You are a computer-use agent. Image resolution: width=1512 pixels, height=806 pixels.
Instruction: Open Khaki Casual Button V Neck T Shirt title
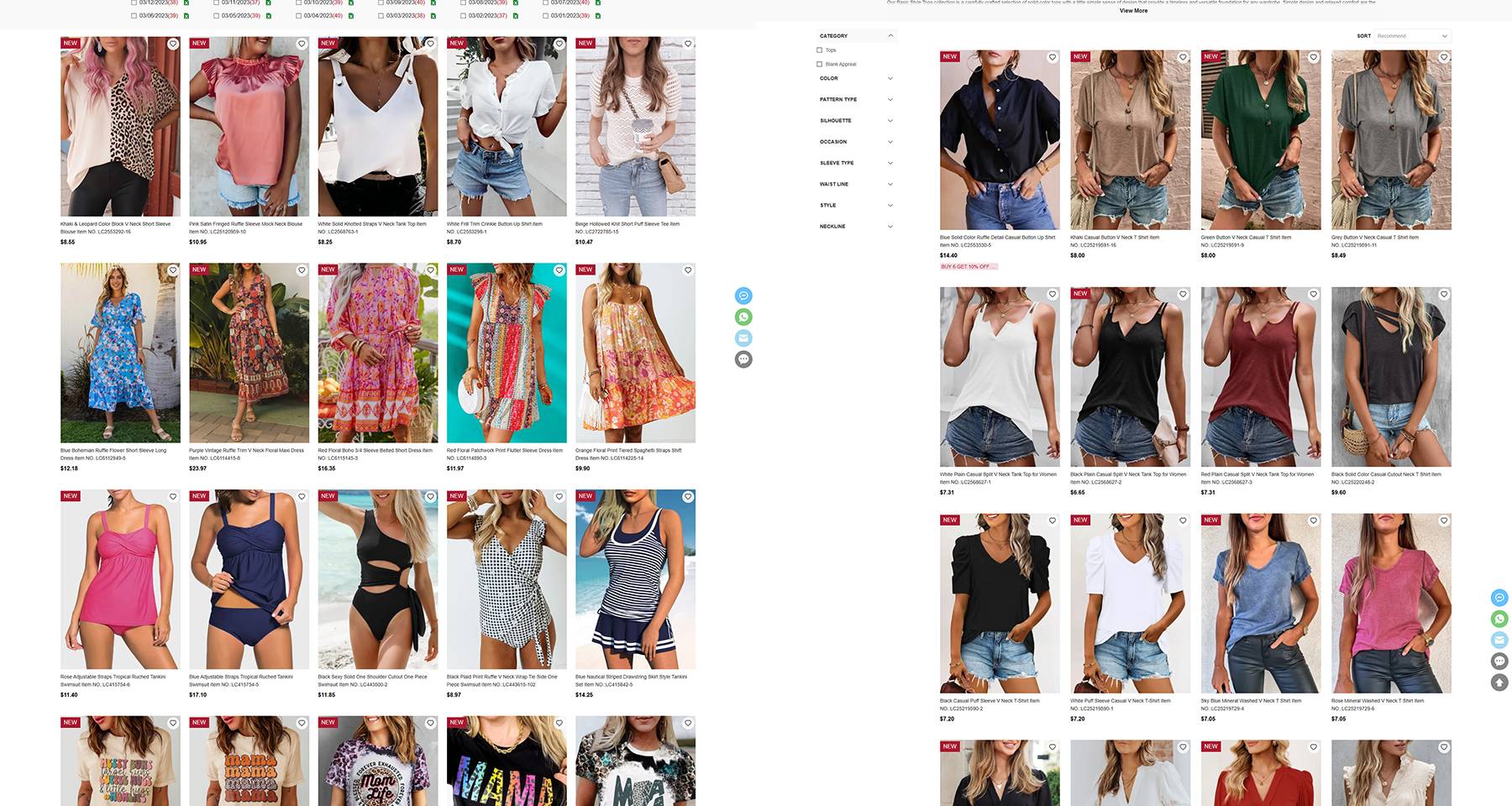click(1115, 241)
